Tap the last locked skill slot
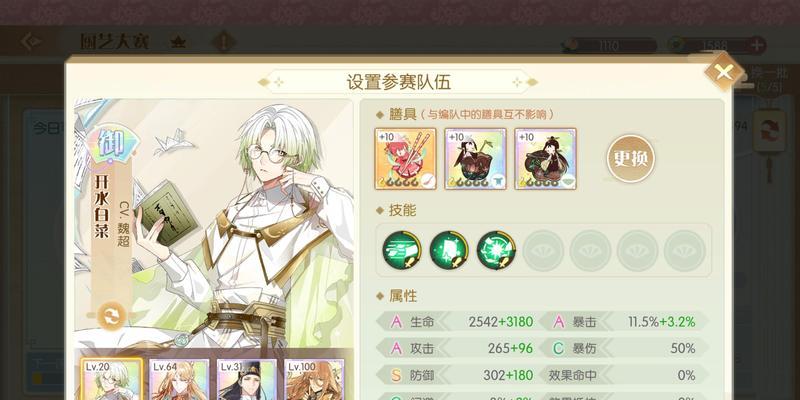Screen dimensions: 800x400 coord(685,251)
